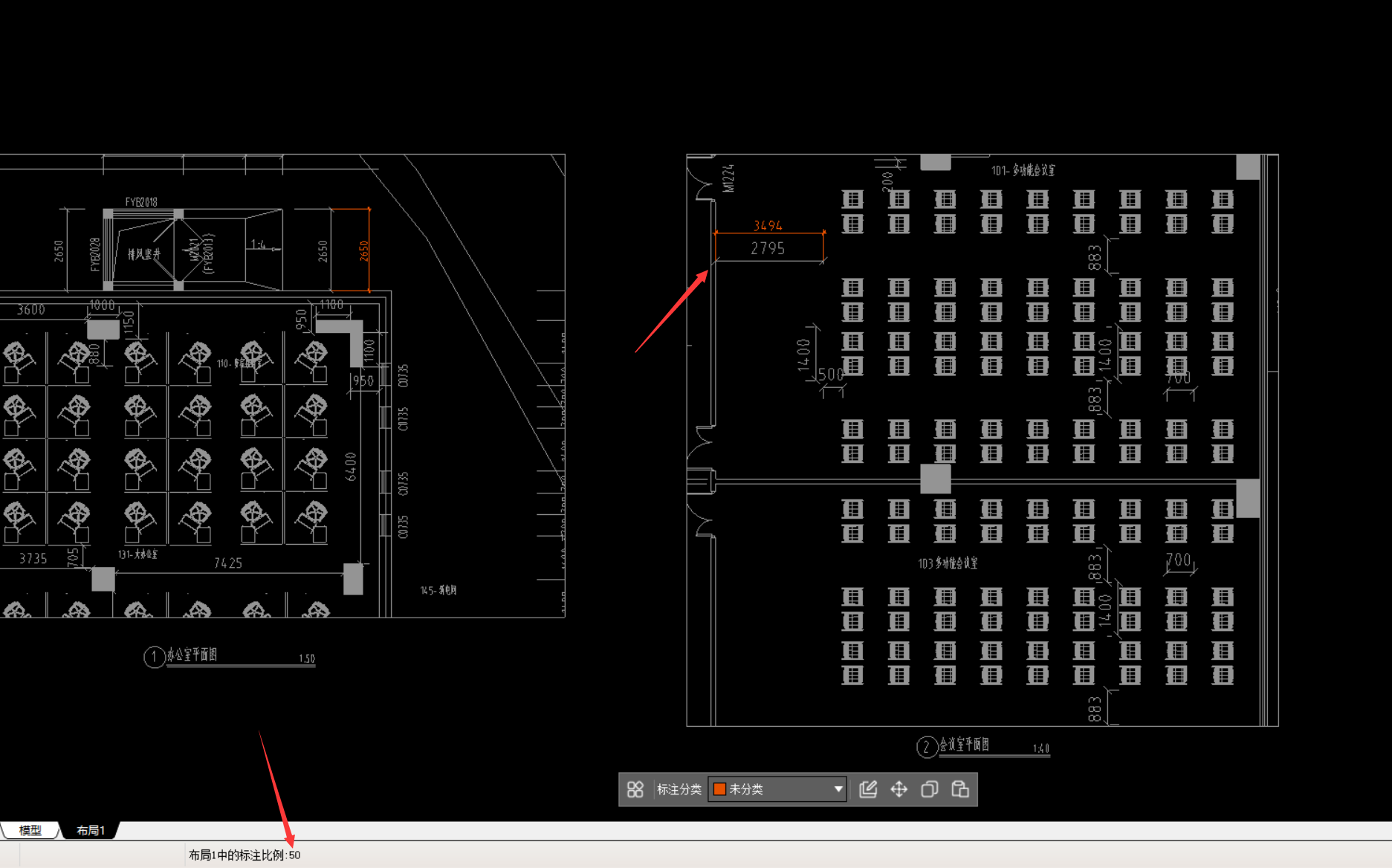Click the 会议室平面图 drawing title
This screenshot has width=1392, height=868.
pos(964,745)
